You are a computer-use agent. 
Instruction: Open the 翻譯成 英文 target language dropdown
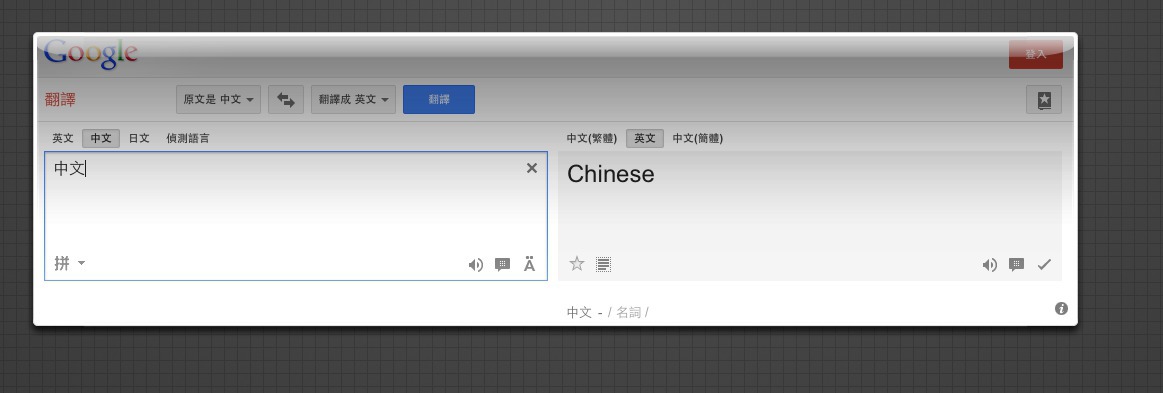[x=353, y=99]
